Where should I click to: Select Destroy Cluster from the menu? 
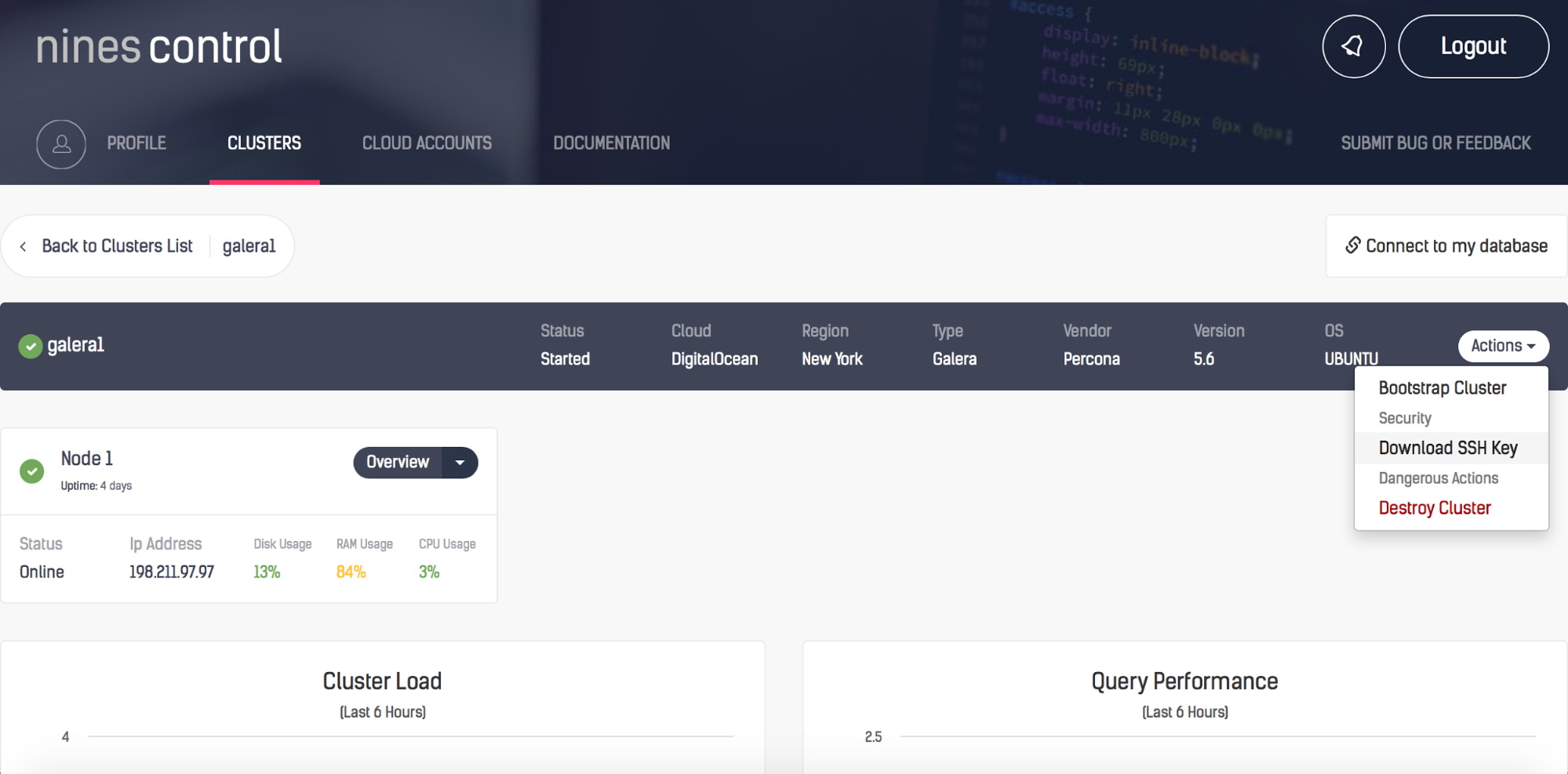[x=1435, y=508]
